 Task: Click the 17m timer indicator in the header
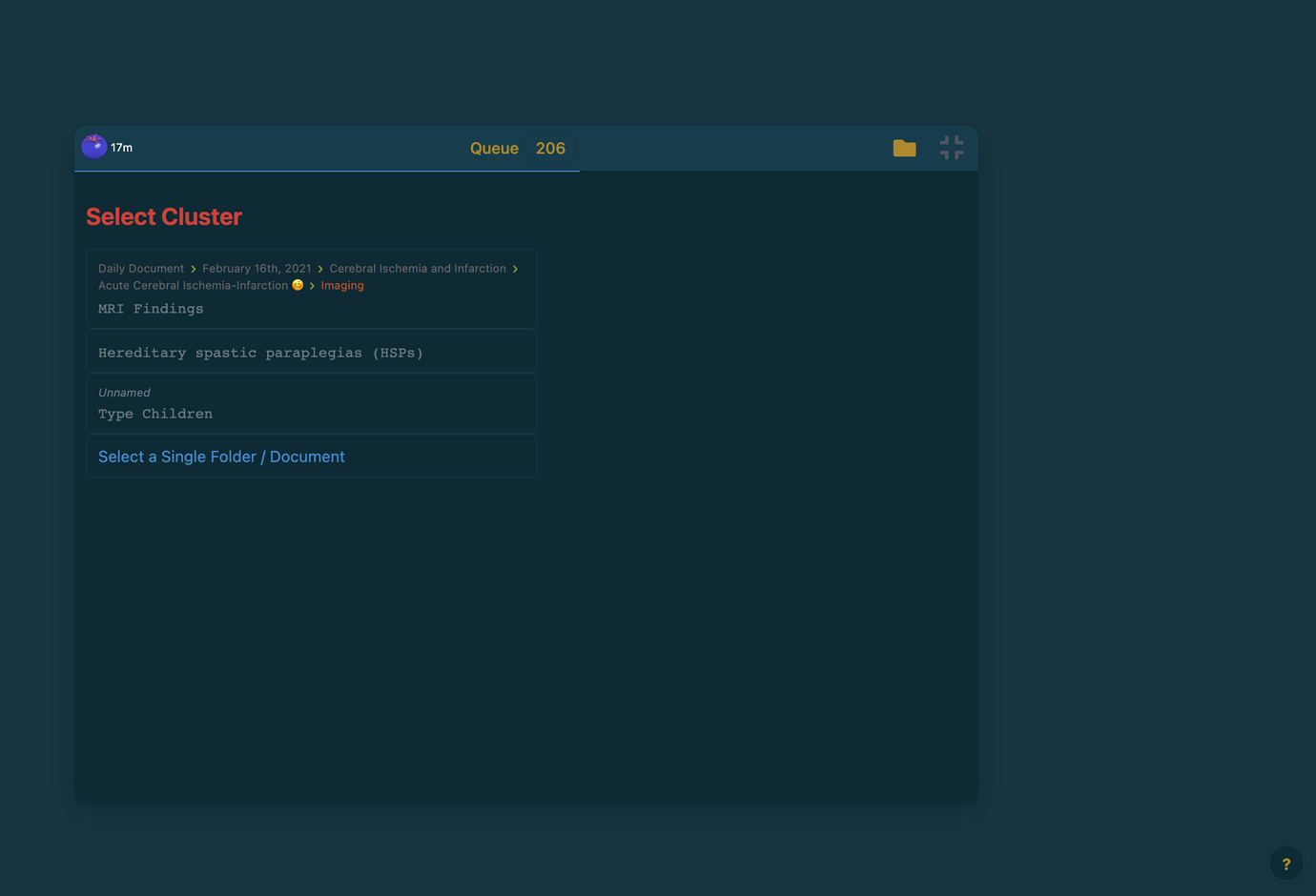tap(121, 147)
